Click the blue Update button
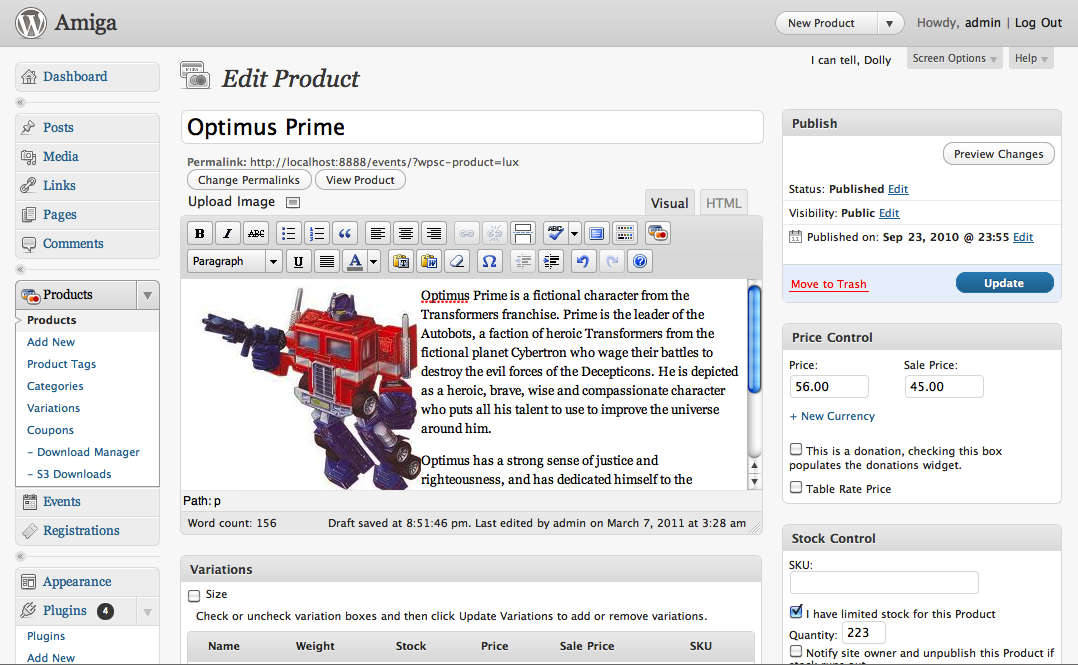This screenshot has width=1078, height=665. [x=1004, y=283]
